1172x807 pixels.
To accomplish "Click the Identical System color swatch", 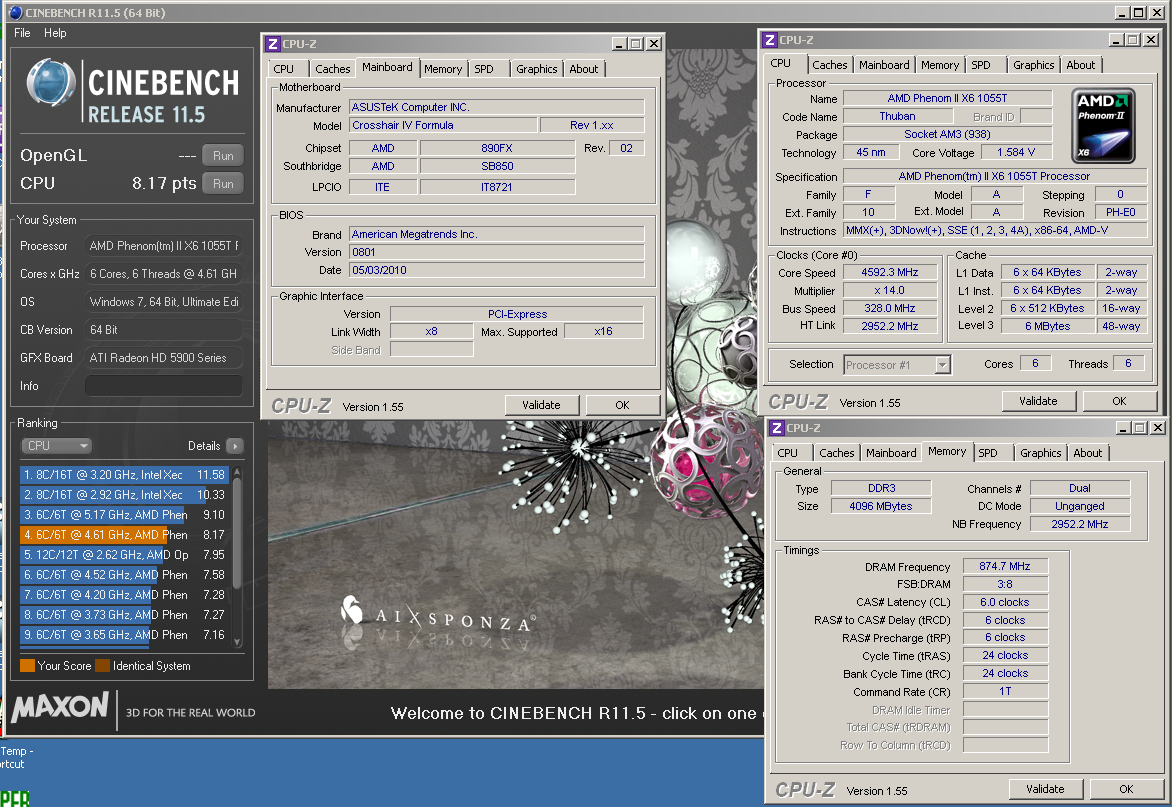I will pos(102,666).
